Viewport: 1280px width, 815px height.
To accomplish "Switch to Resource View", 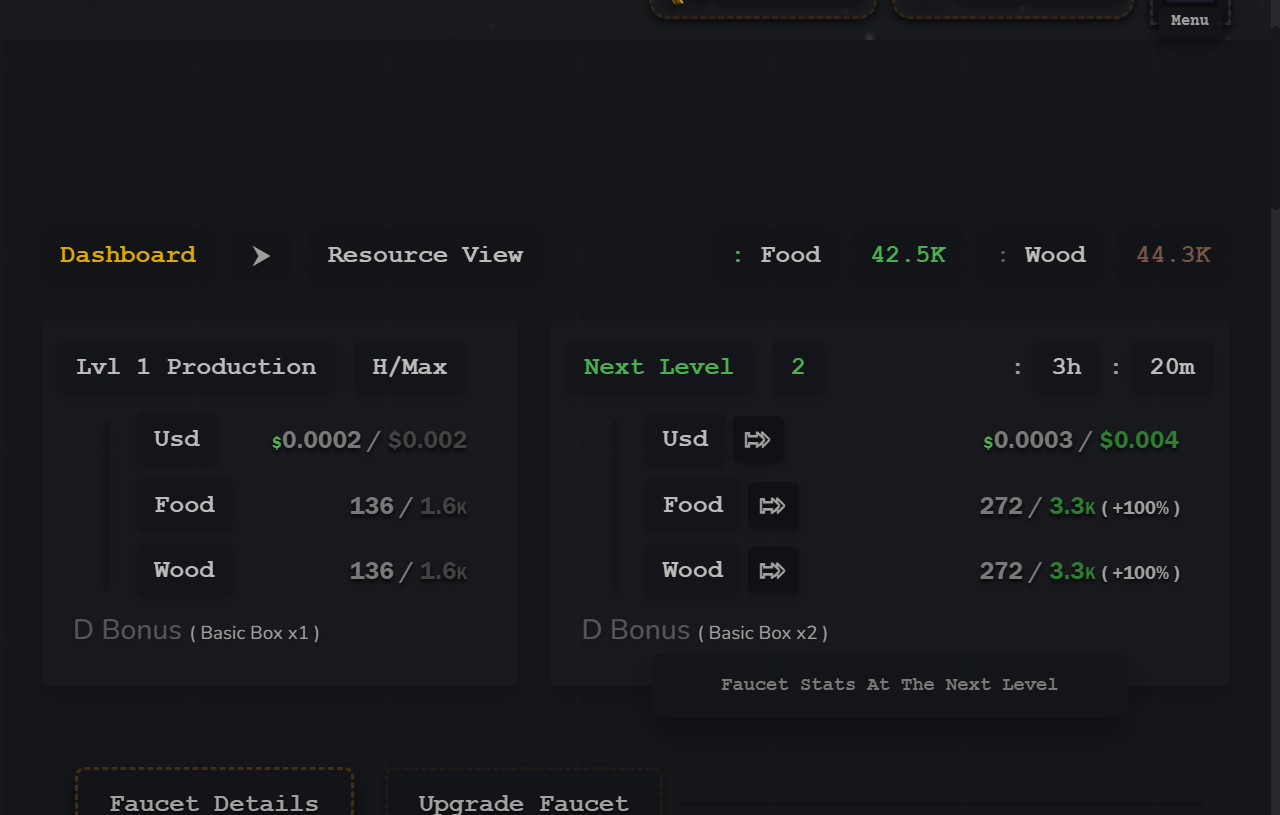I will pyautogui.click(x=425, y=255).
